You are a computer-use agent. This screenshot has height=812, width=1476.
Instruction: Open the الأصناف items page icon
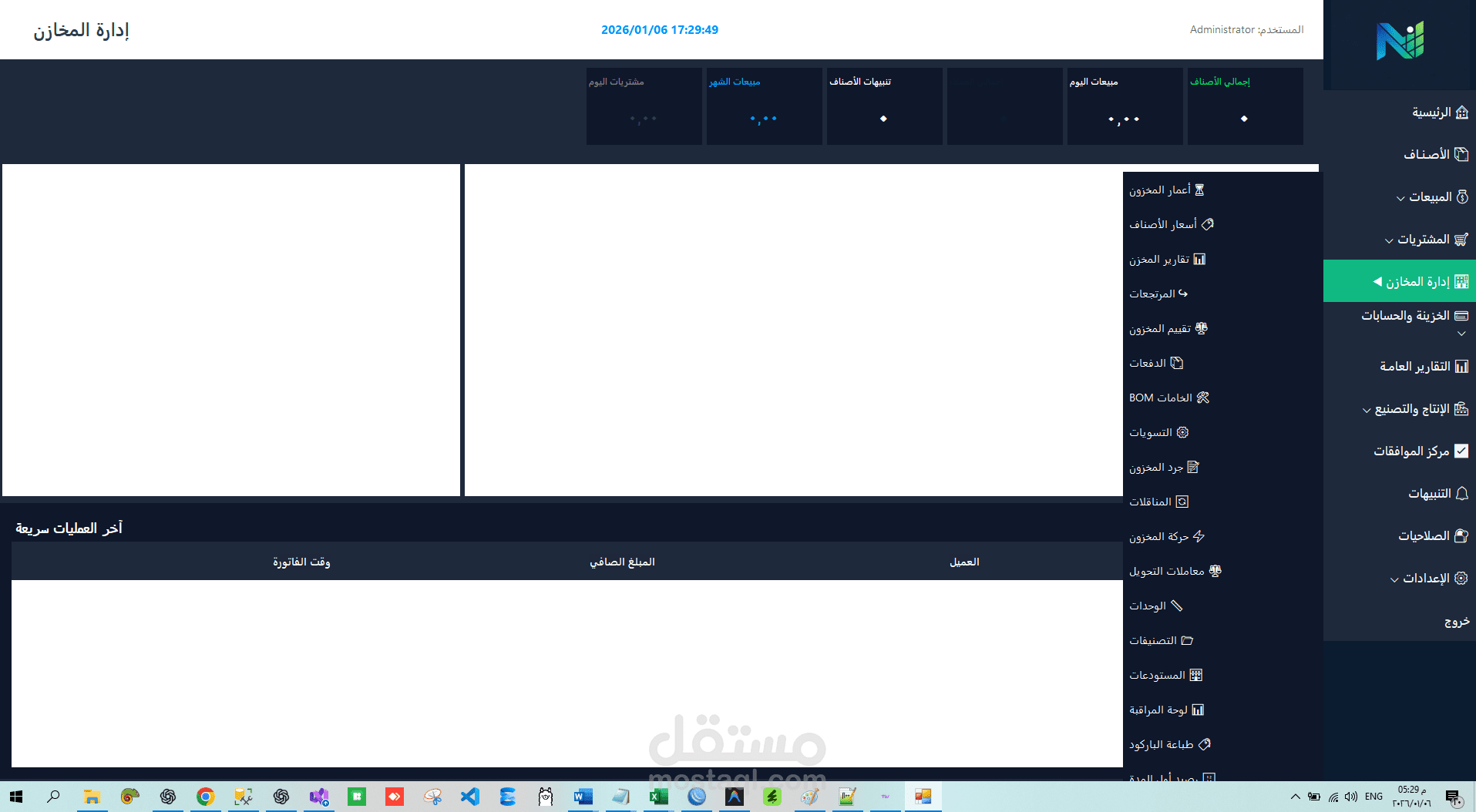(x=1461, y=154)
